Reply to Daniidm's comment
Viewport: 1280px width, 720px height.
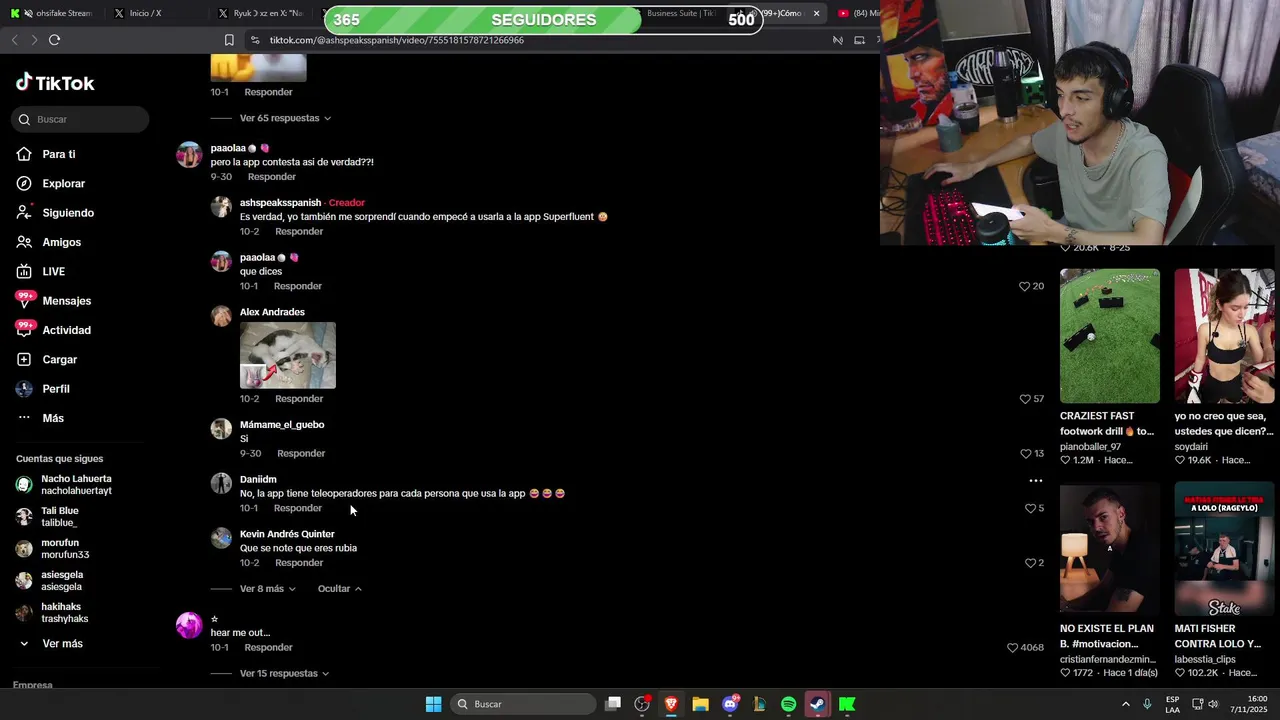tap(298, 508)
